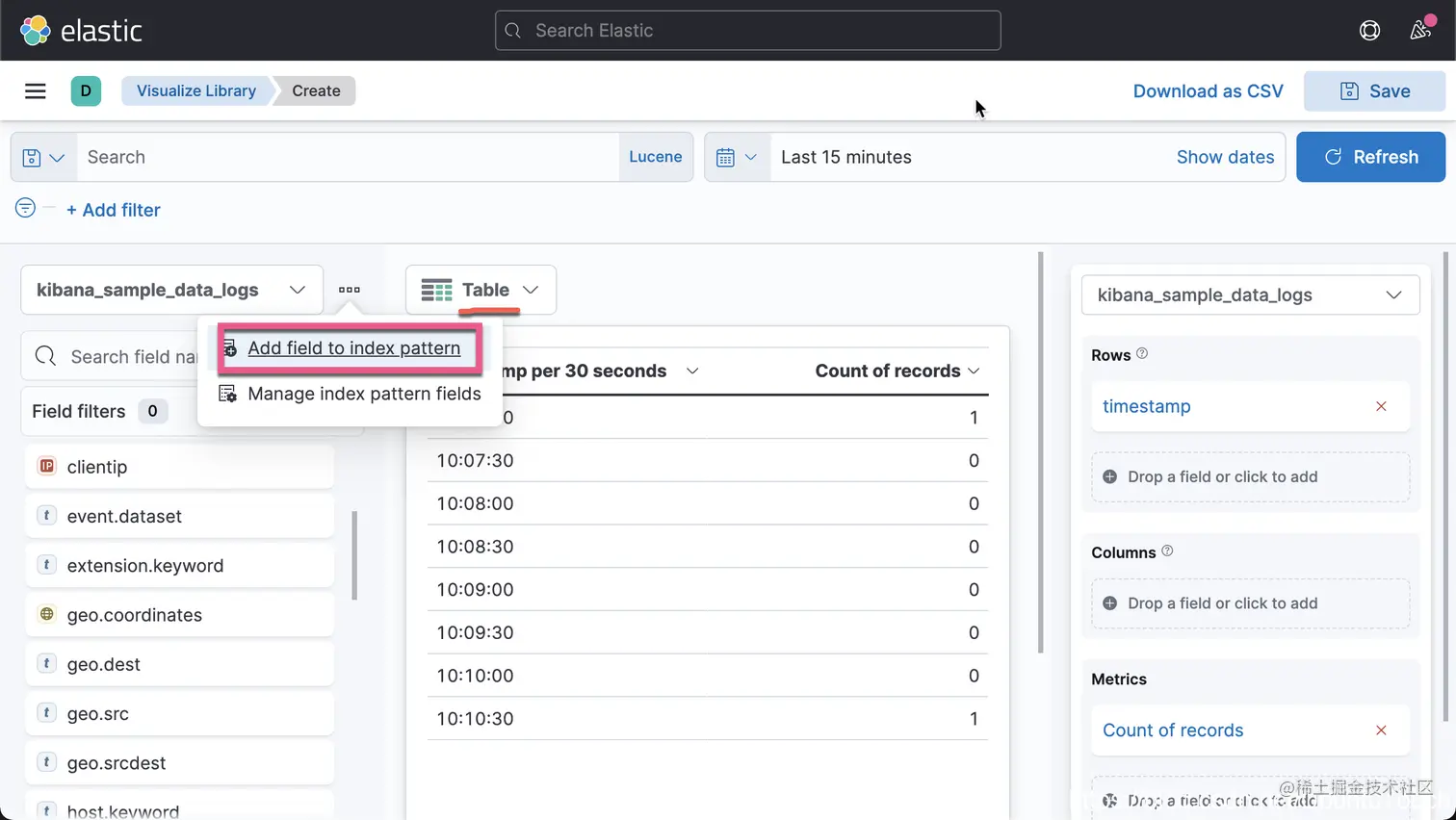Select the geo.src field
Image resolution: width=1456 pixels, height=820 pixels.
tap(179, 713)
